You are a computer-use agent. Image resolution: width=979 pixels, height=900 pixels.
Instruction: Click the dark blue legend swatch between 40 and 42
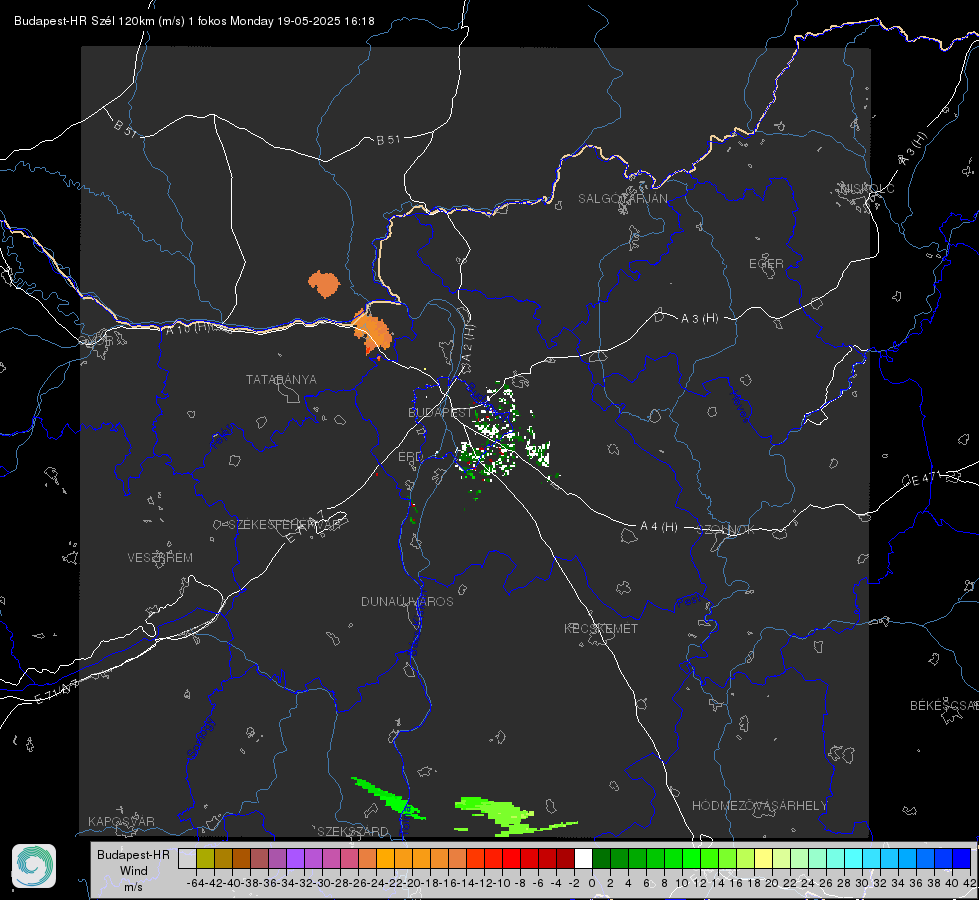[x=962, y=859]
